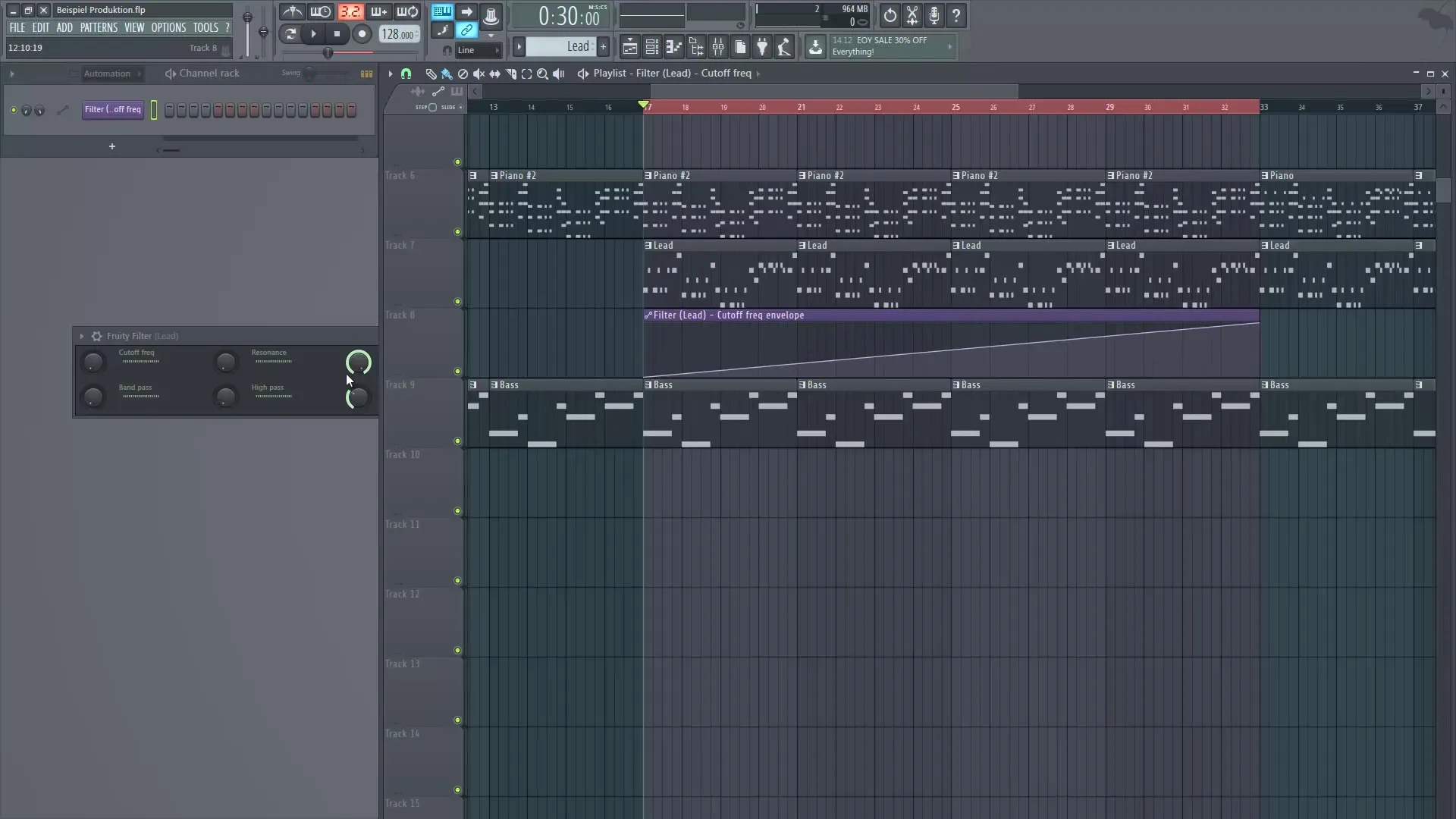
Task: Toggle wait for input recording button
Action: pos(321,11)
